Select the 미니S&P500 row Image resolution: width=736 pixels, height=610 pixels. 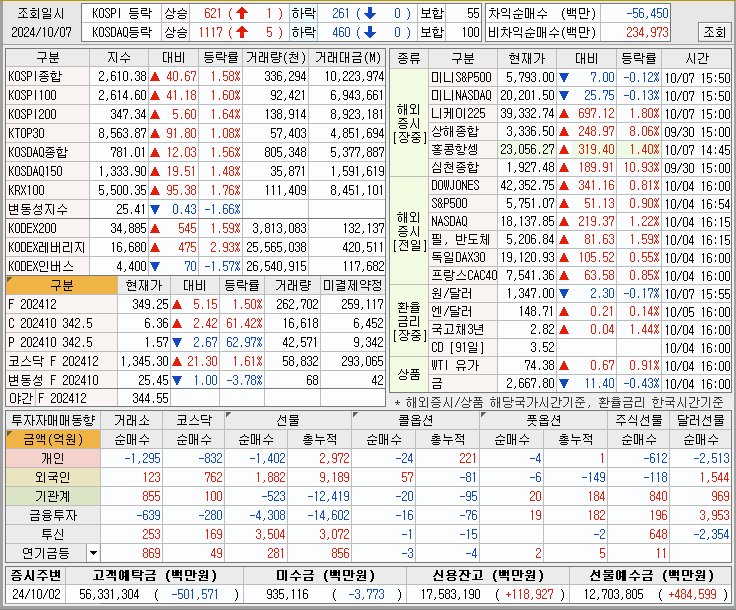tap(580, 77)
